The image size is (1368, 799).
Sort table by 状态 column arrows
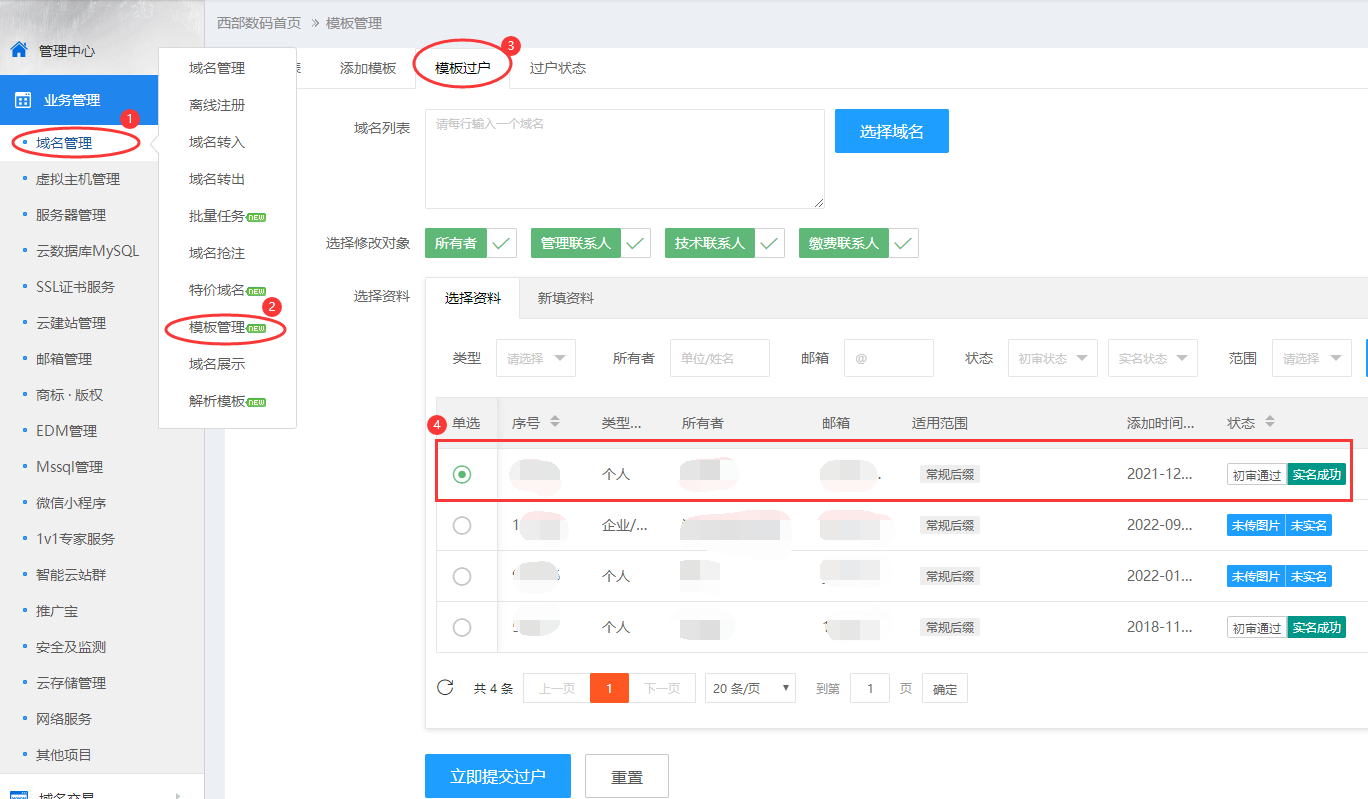point(1270,423)
